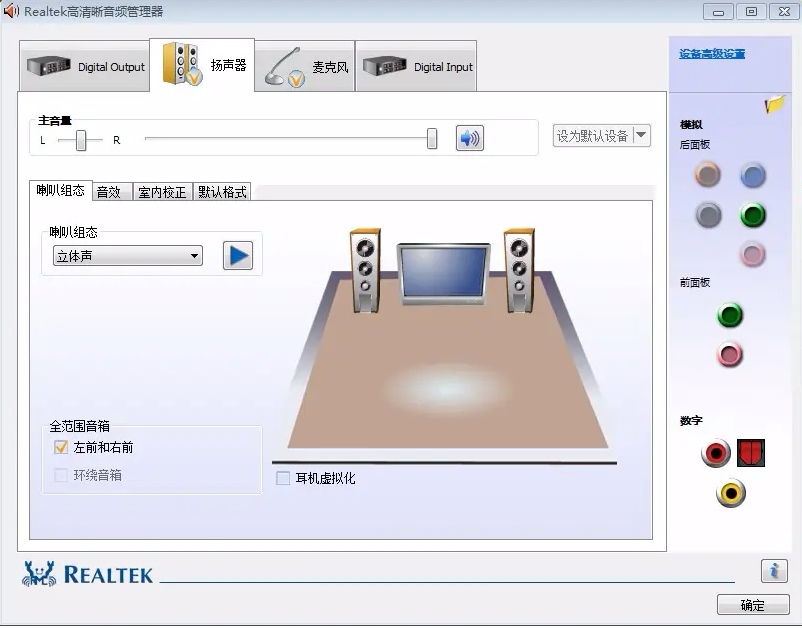
Task: Switch to the Digital Input tab
Action: 416,66
